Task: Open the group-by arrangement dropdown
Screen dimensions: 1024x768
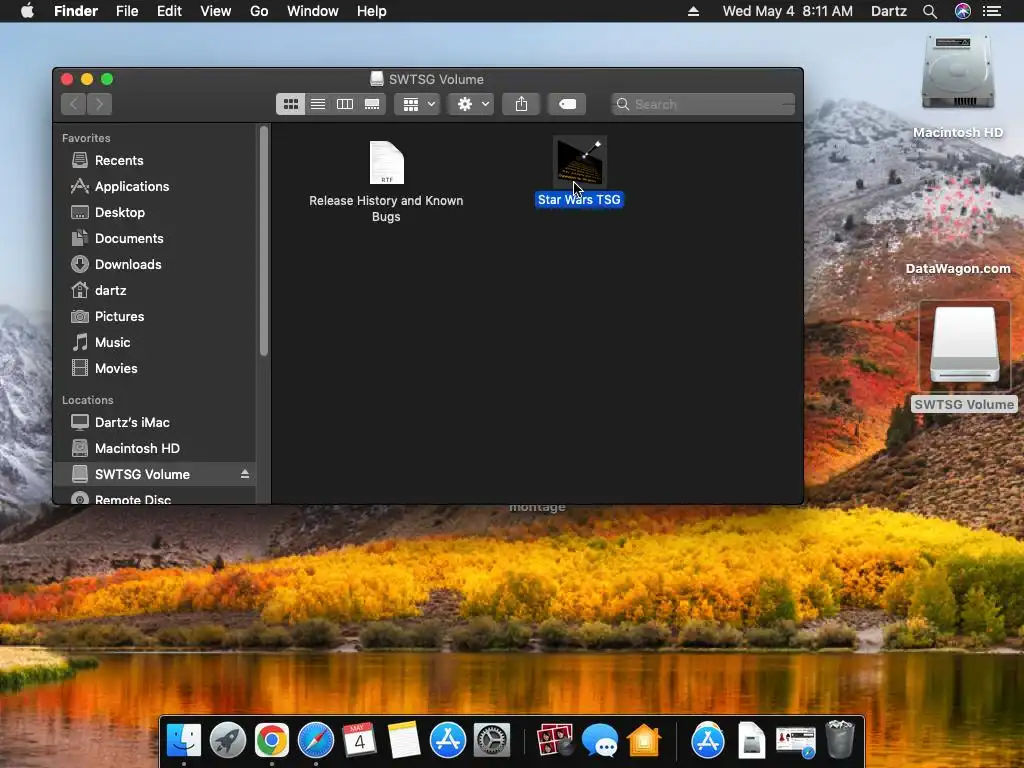Action: 417,104
